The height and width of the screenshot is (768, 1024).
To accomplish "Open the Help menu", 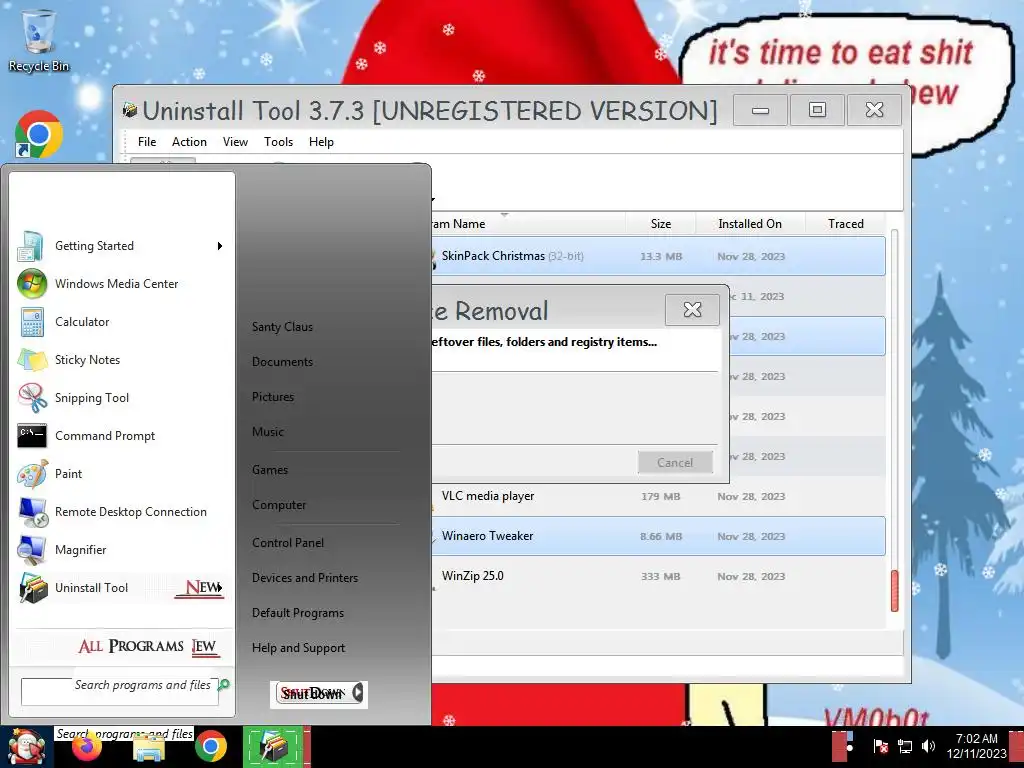I will coord(321,142).
